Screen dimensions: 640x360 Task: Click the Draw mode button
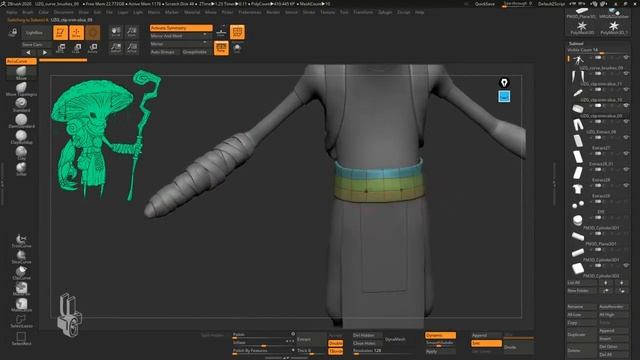[x=76, y=33]
